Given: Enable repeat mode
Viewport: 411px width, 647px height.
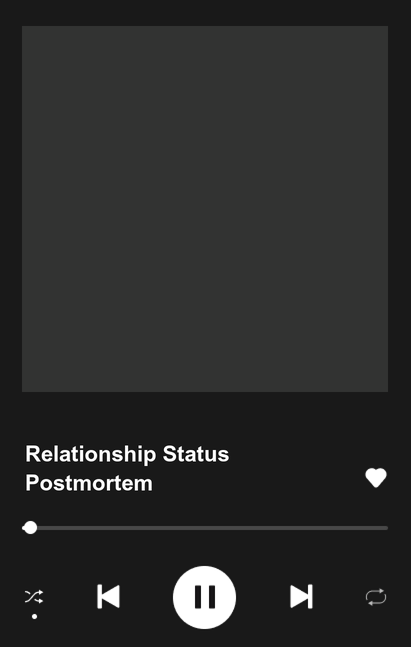Looking at the screenshot, I should click(376, 597).
